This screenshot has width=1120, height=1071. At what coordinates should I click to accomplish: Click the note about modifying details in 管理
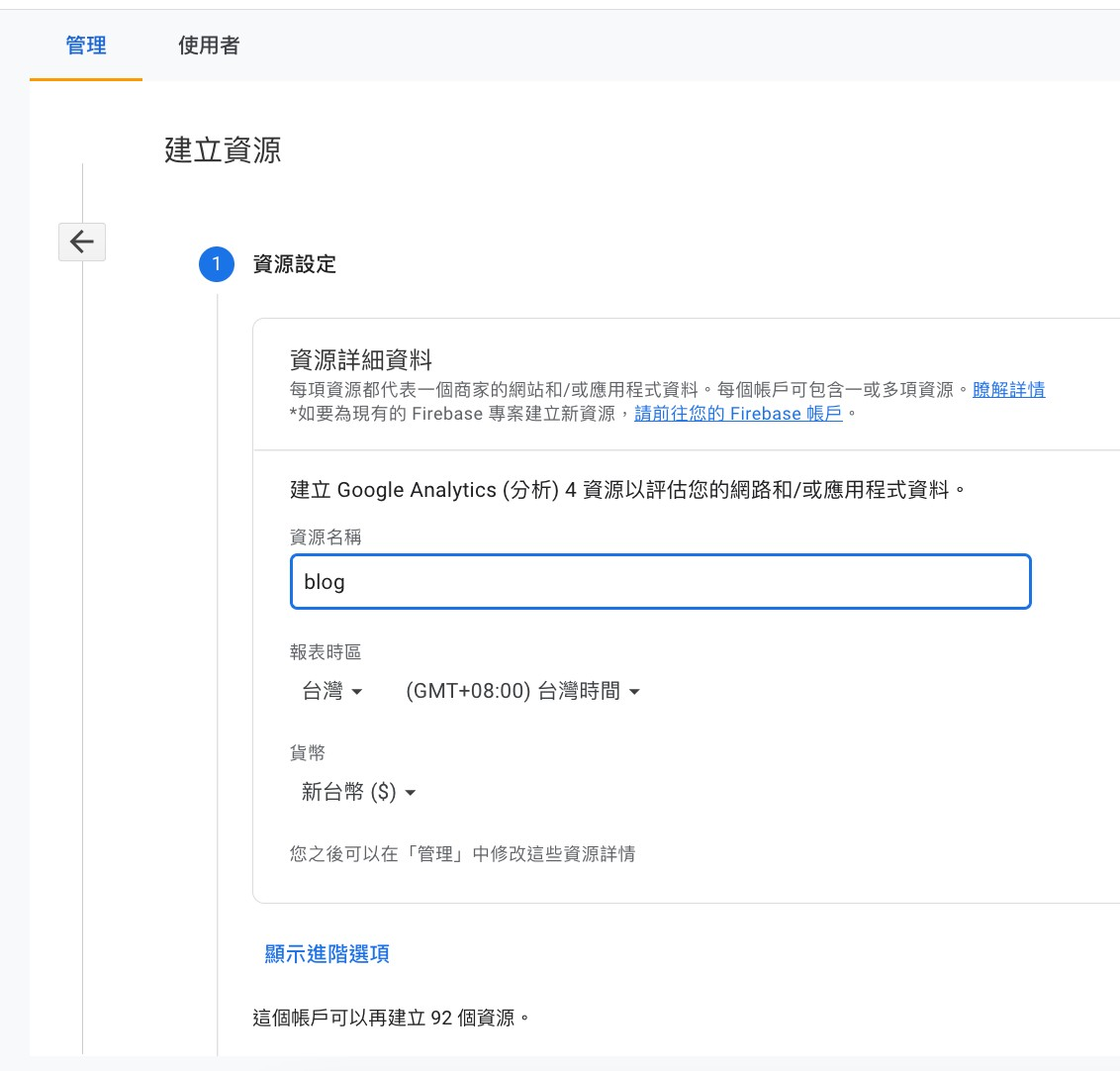(462, 854)
